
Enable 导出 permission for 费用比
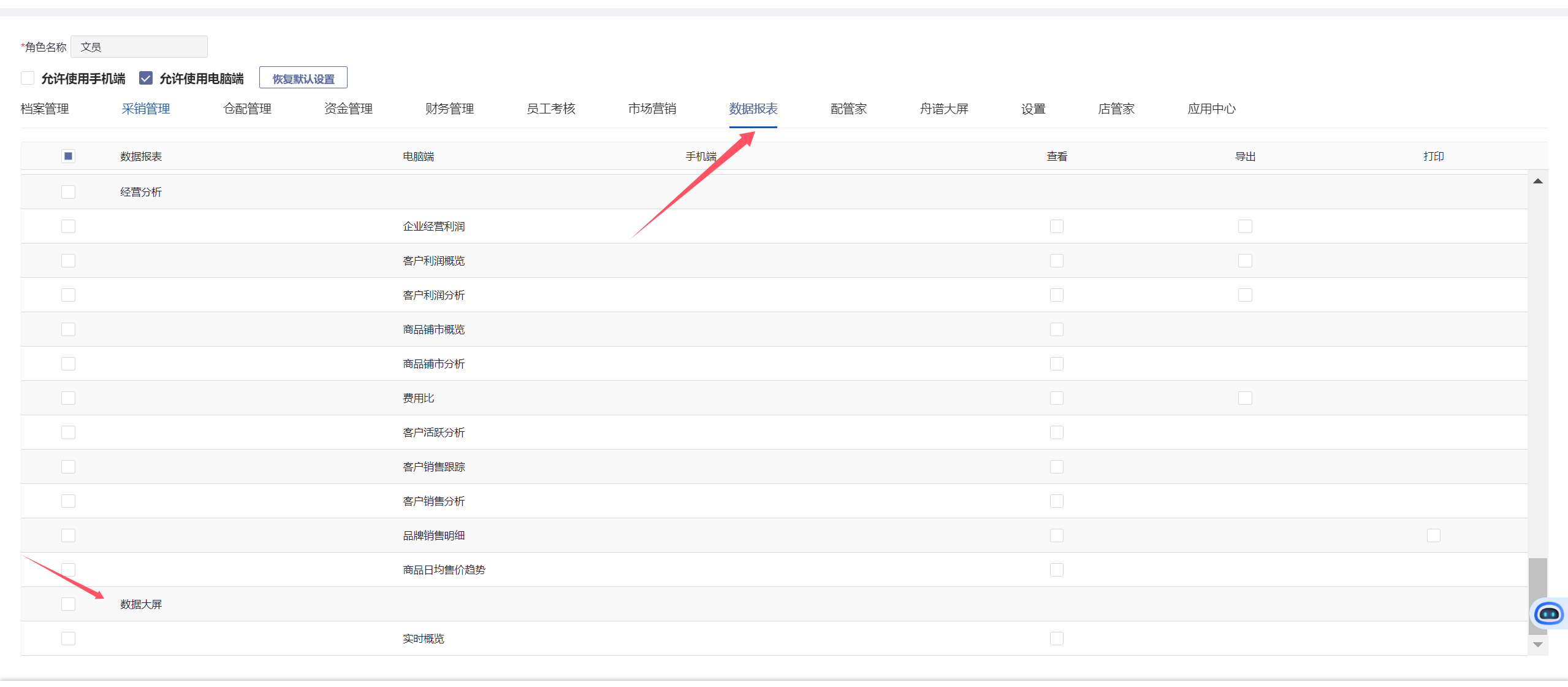(1244, 398)
